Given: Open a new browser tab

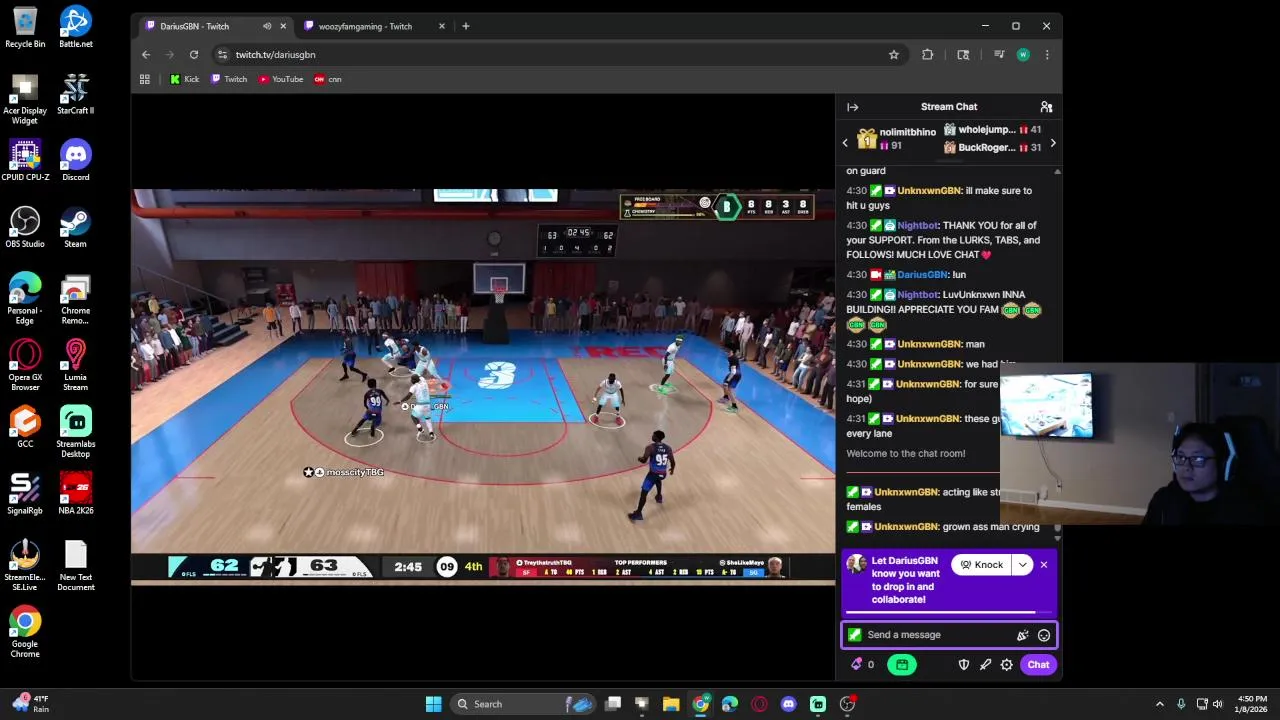Looking at the screenshot, I should [465, 26].
